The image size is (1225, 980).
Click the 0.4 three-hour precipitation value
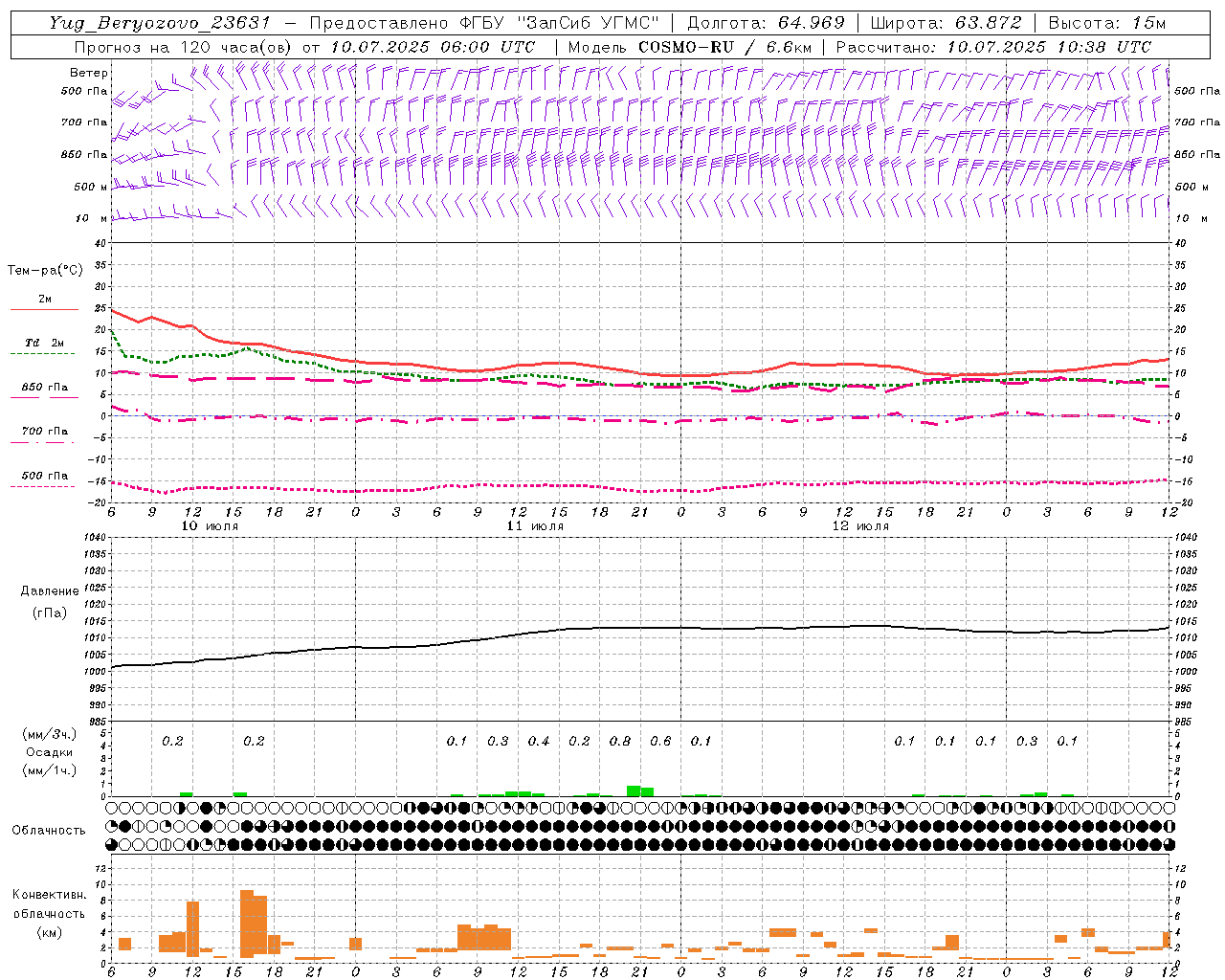(539, 741)
